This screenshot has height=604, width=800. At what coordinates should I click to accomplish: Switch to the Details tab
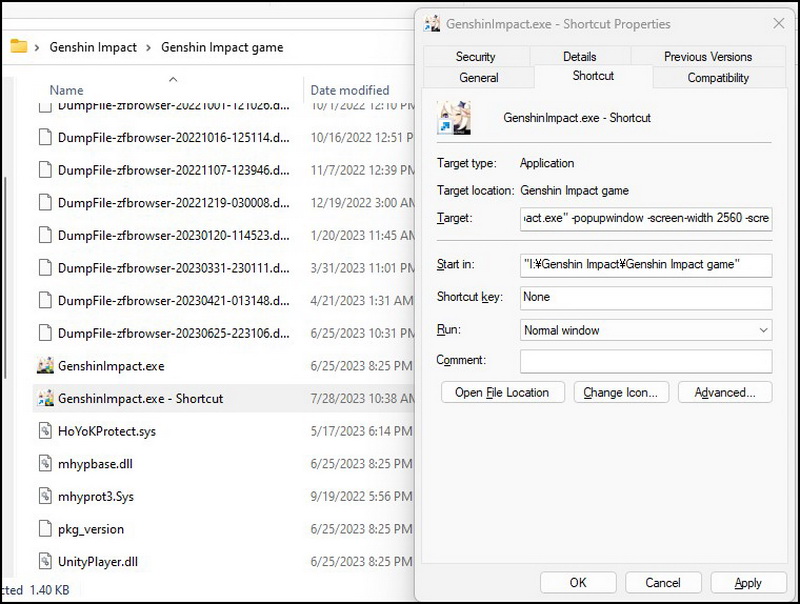[x=579, y=57]
